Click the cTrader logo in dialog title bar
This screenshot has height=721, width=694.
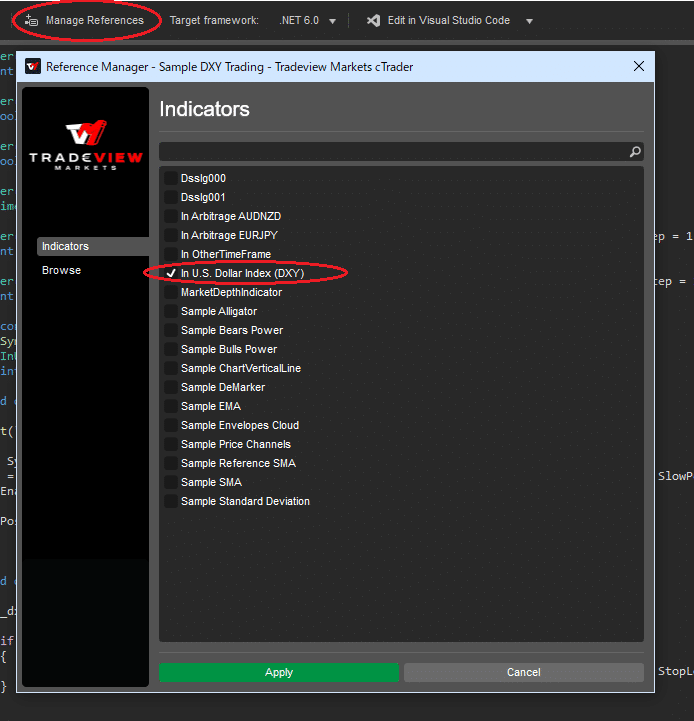click(33, 67)
